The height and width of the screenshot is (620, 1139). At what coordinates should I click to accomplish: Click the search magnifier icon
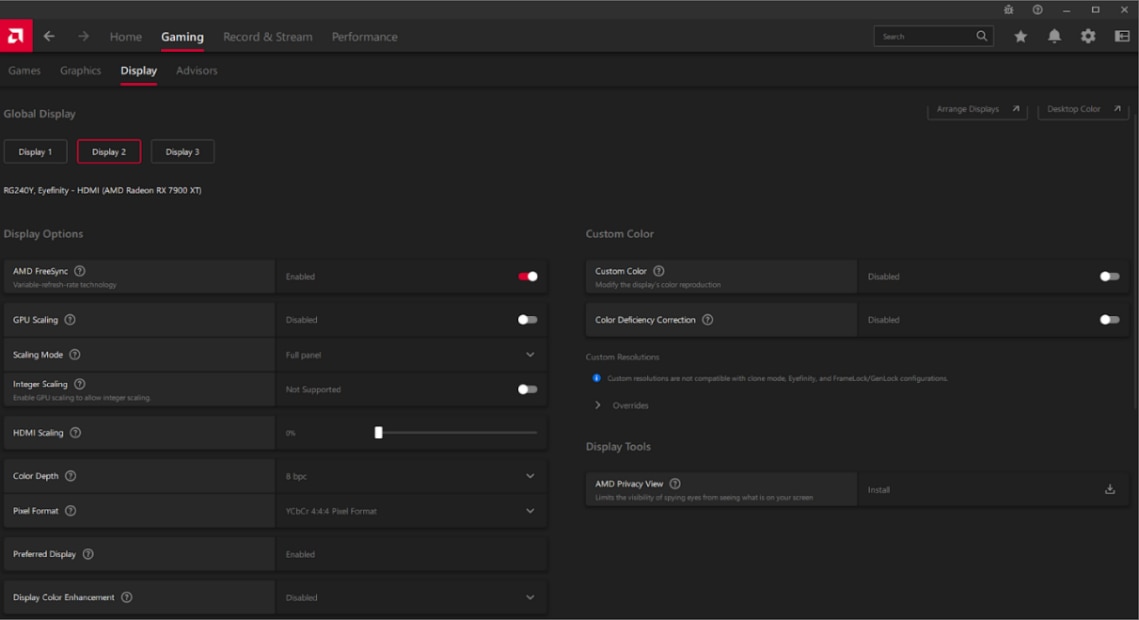(981, 36)
